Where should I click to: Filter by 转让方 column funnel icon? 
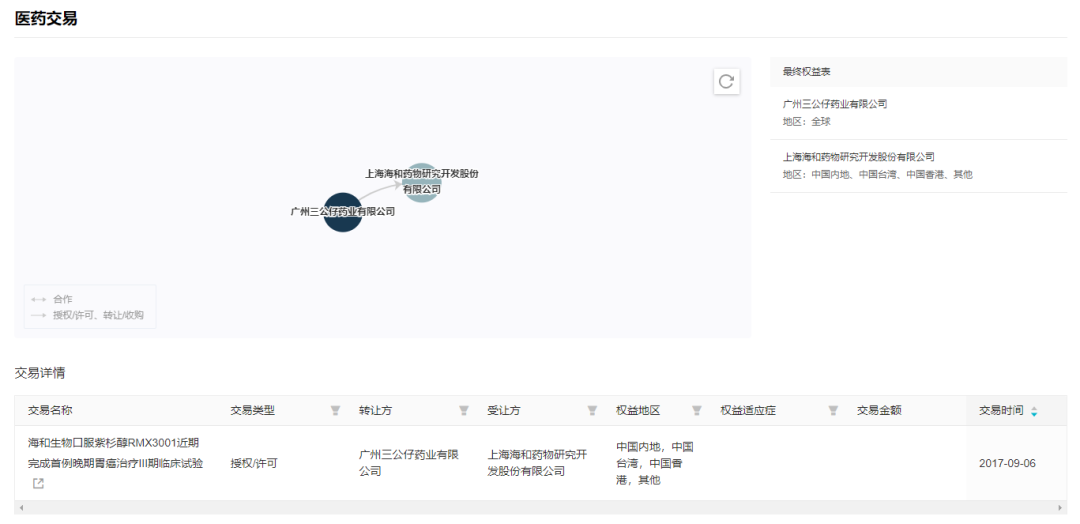tap(464, 410)
